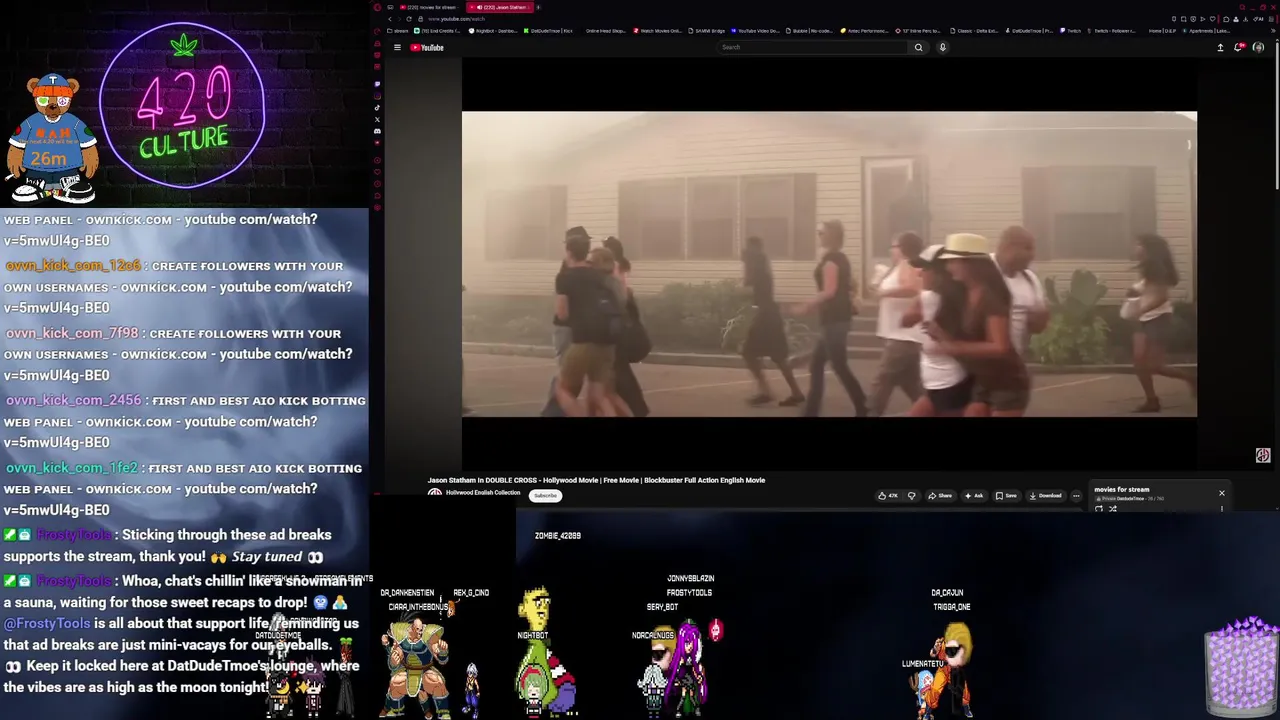Open YouTube account avatar menu
1280x720 pixels.
coord(1258,47)
